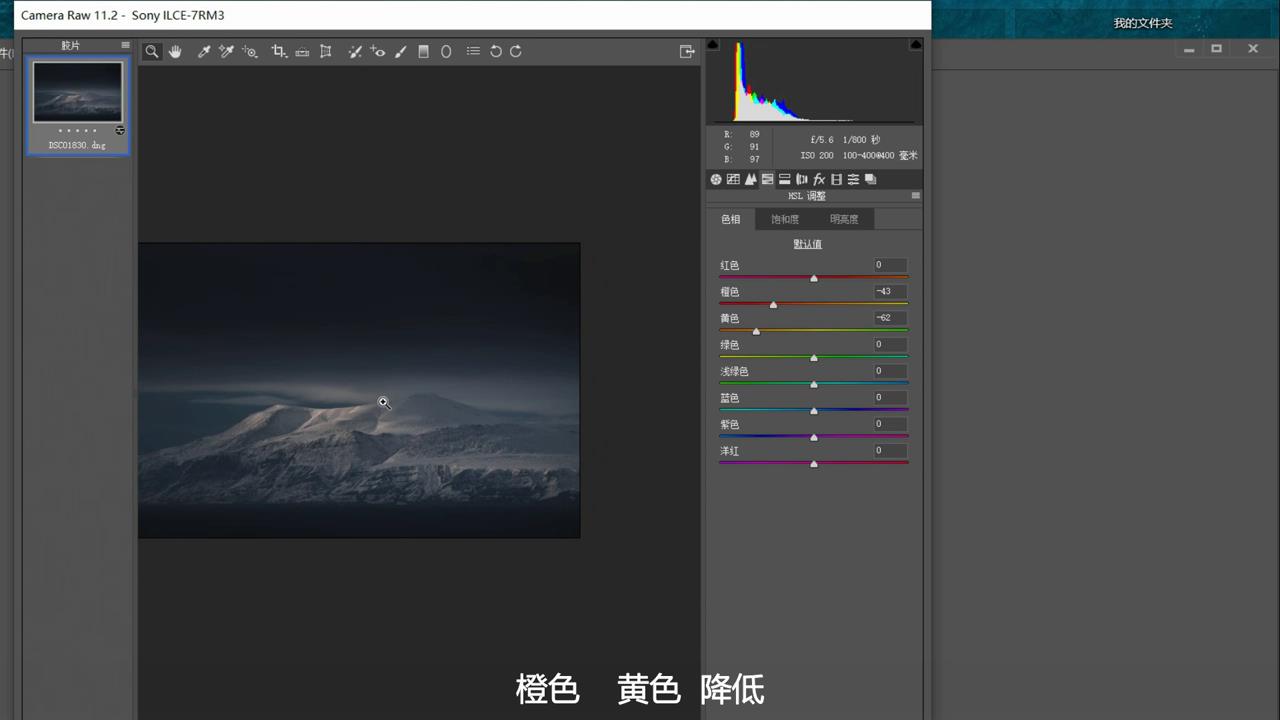Image resolution: width=1280 pixels, height=720 pixels.
Task: Toggle shadow clipping warning in histogram
Action: coord(713,45)
